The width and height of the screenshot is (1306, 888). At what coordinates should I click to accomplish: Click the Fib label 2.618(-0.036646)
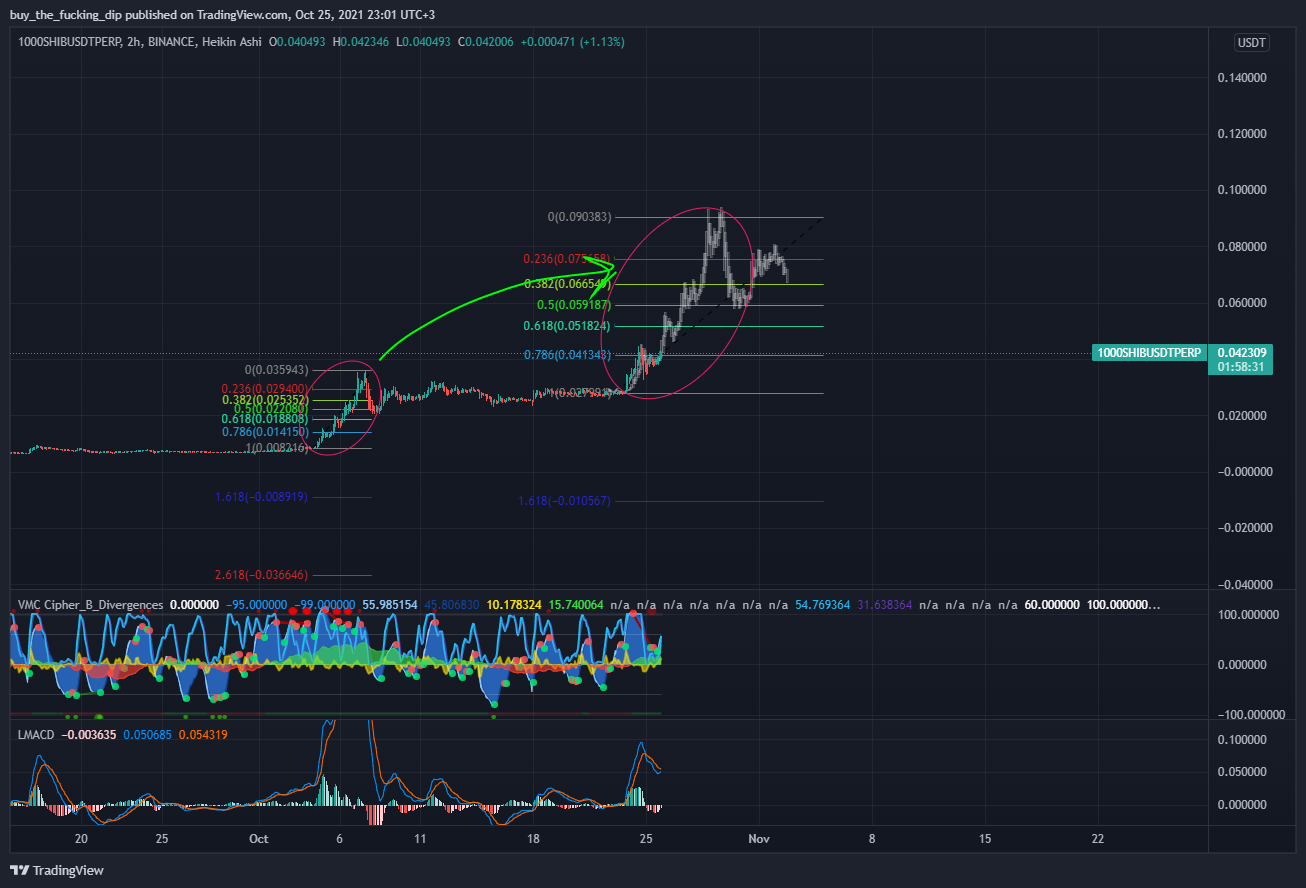coord(261,575)
